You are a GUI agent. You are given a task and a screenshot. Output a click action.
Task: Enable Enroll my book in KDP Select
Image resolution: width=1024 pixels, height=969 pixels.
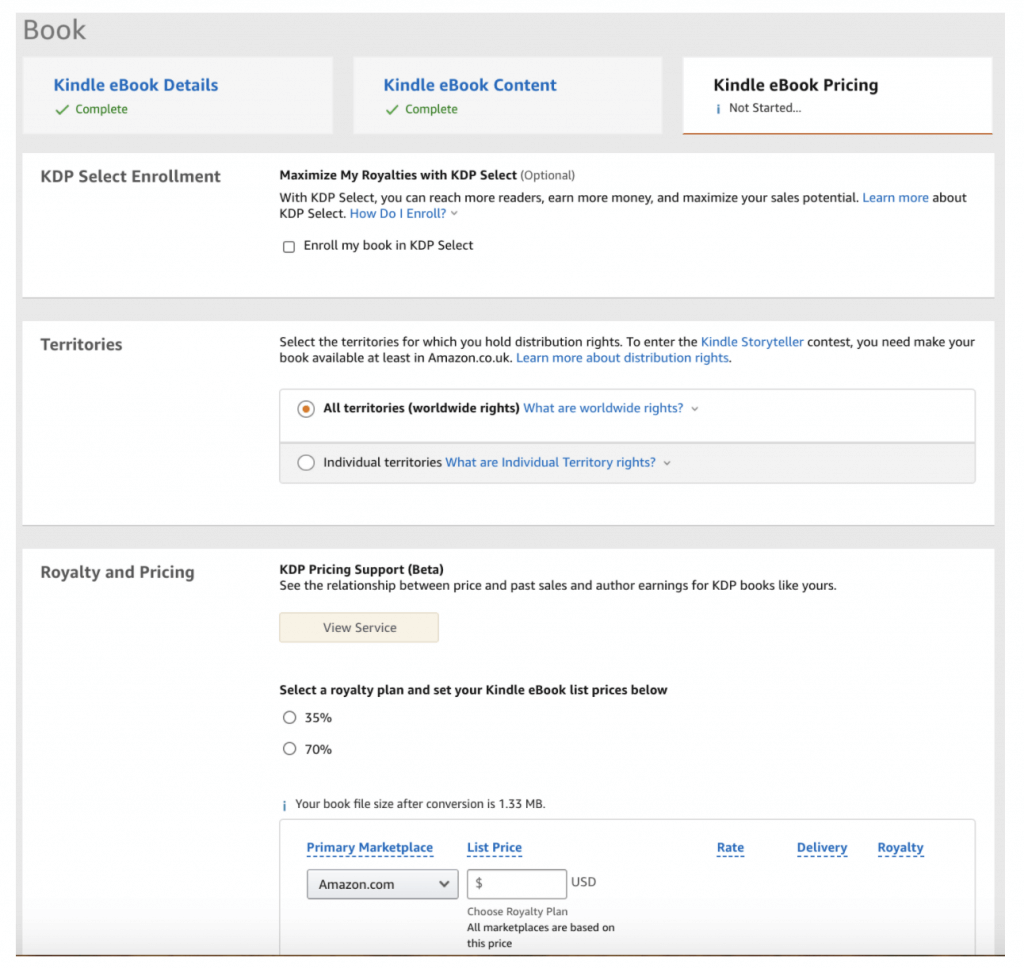tap(289, 246)
